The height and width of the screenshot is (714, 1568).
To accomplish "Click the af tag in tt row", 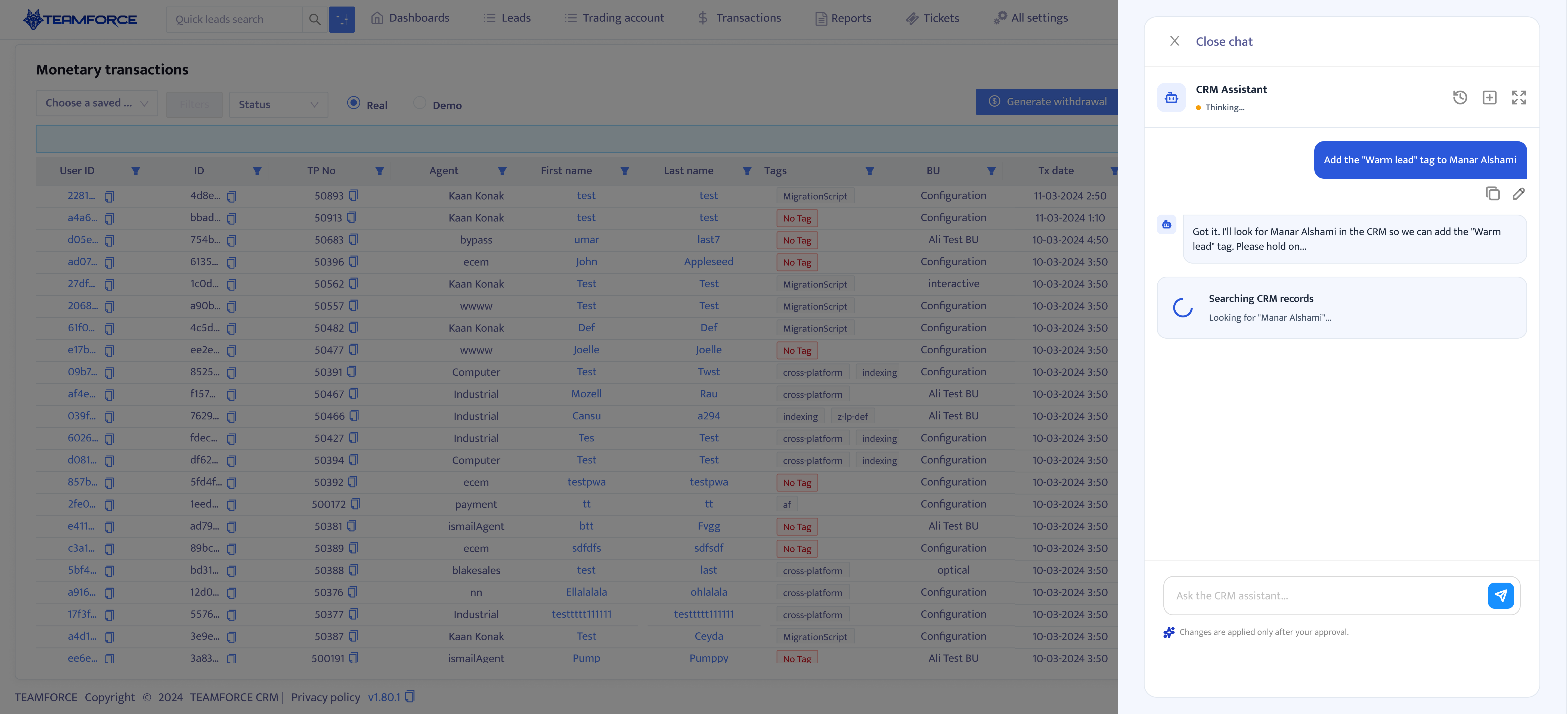I will pos(787,505).
